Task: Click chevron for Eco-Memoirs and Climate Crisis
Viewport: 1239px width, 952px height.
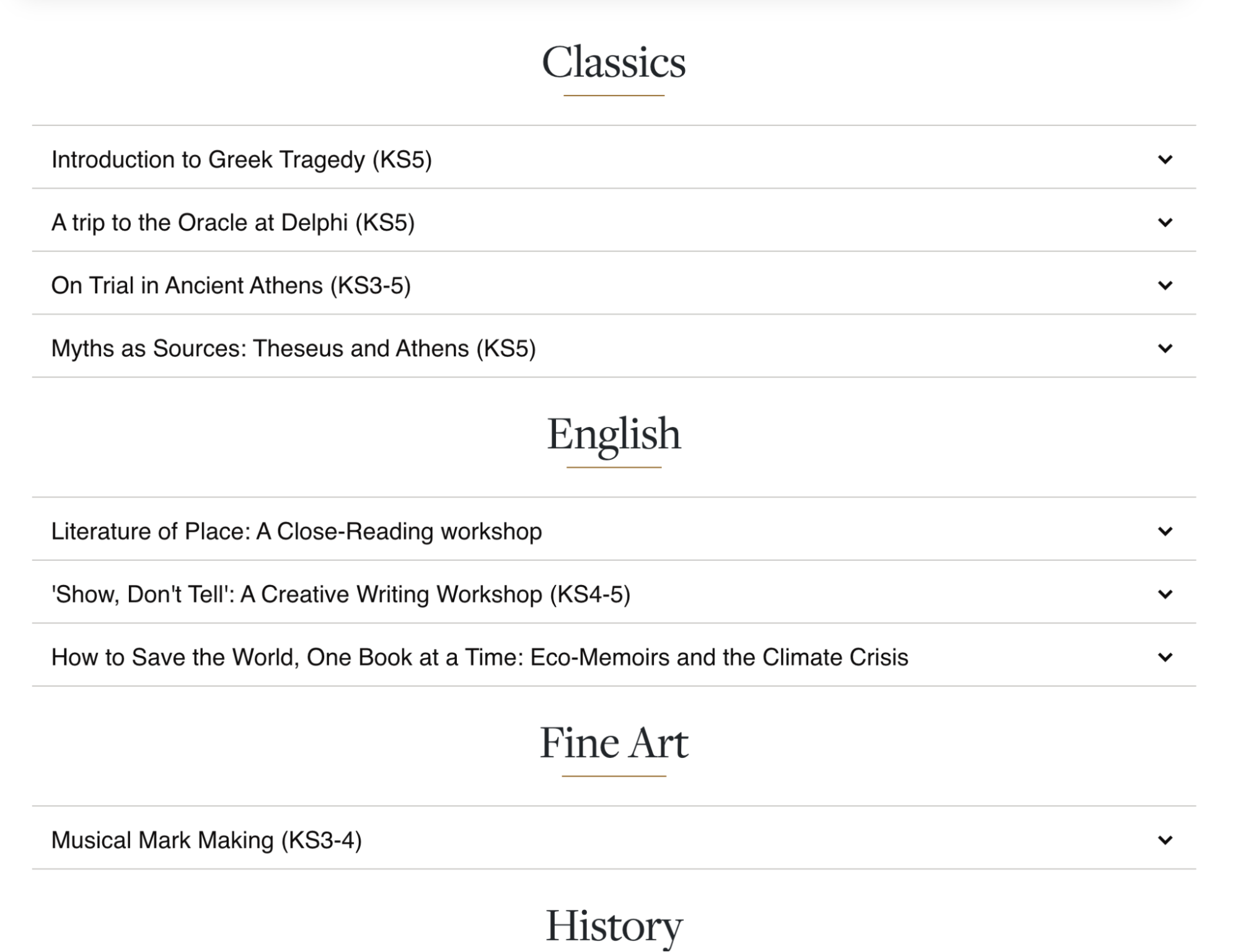Action: point(1165,658)
